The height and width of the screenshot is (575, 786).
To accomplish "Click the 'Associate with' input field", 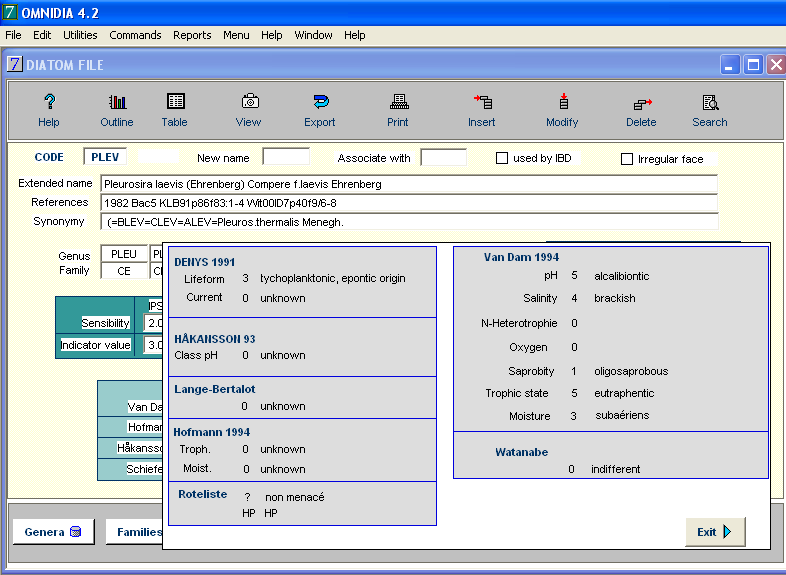I will (x=444, y=157).
